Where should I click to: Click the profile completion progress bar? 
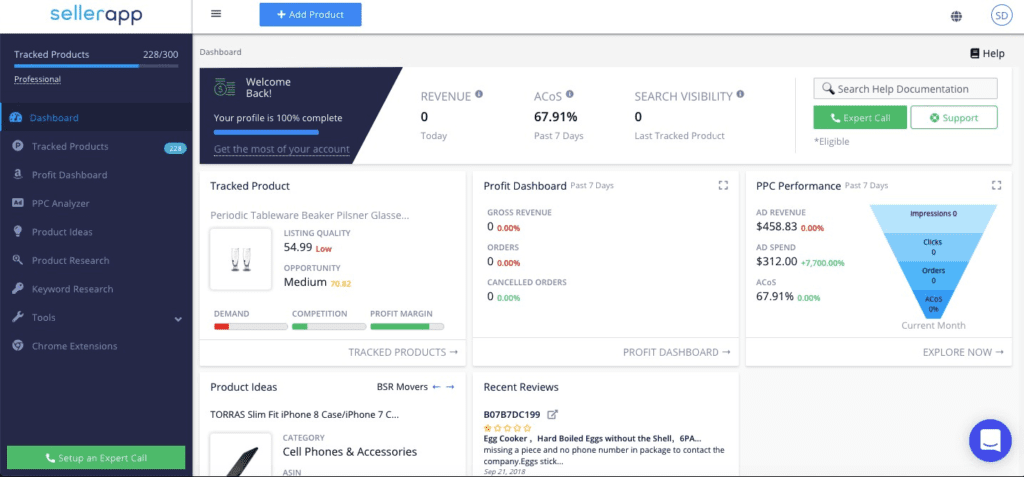[x=266, y=132]
